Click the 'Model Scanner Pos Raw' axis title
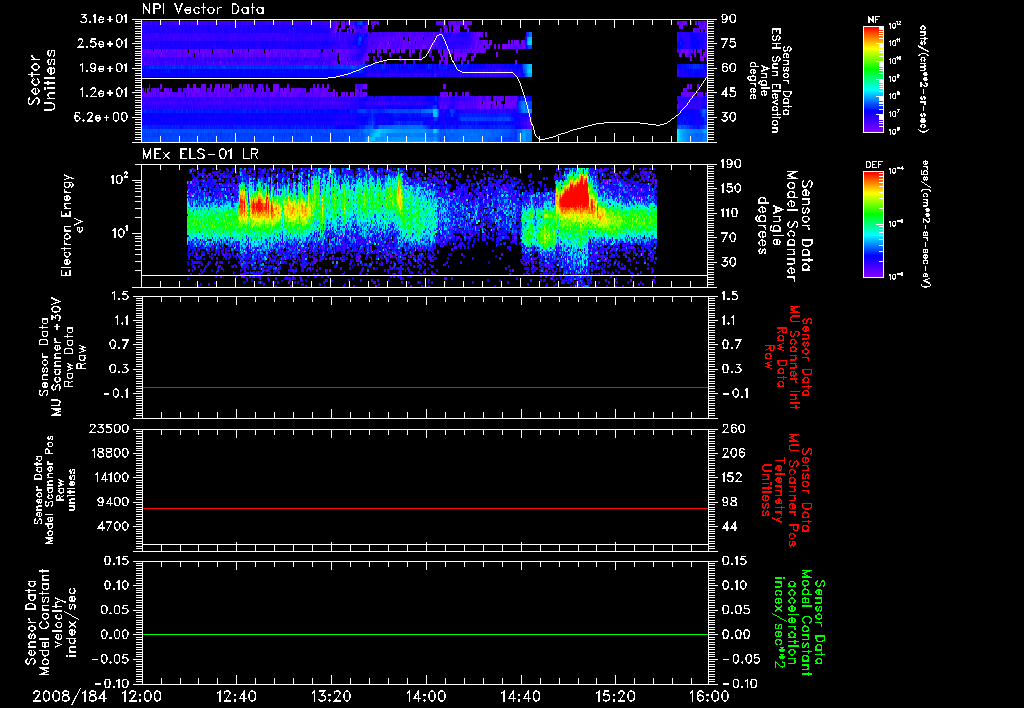Image resolution: width=1024 pixels, height=708 pixels. (x=55, y=490)
